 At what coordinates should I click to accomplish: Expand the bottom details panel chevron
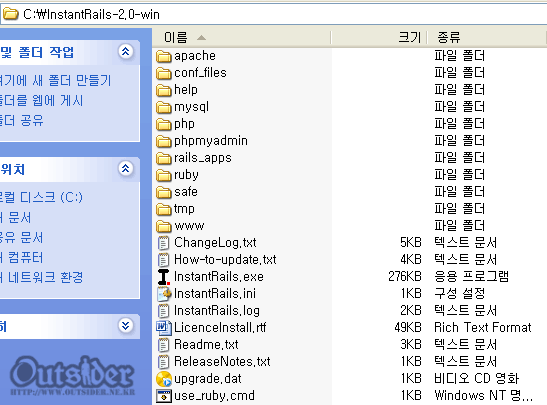[x=126, y=325]
